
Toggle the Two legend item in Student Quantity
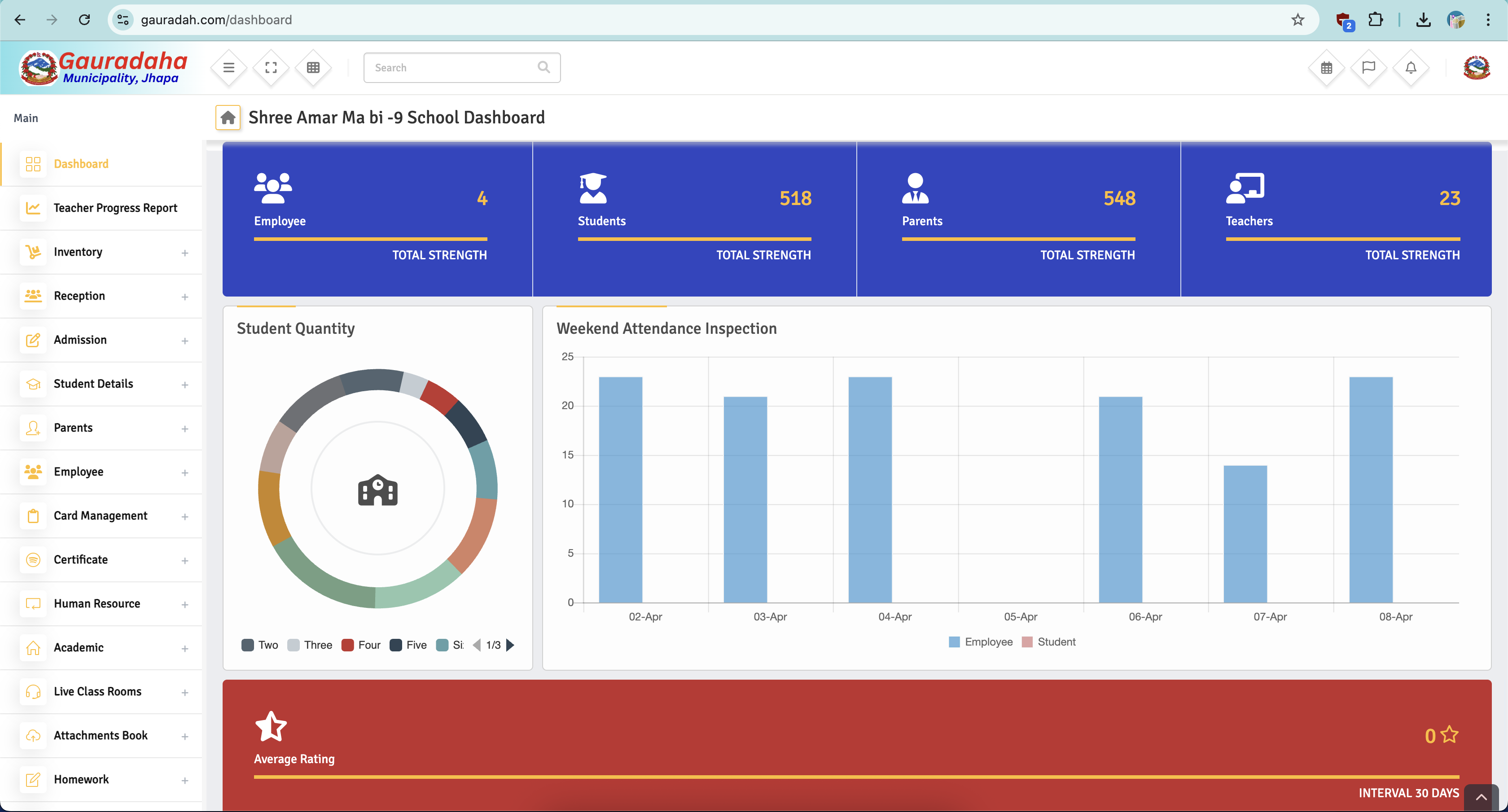(x=260, y=645)
